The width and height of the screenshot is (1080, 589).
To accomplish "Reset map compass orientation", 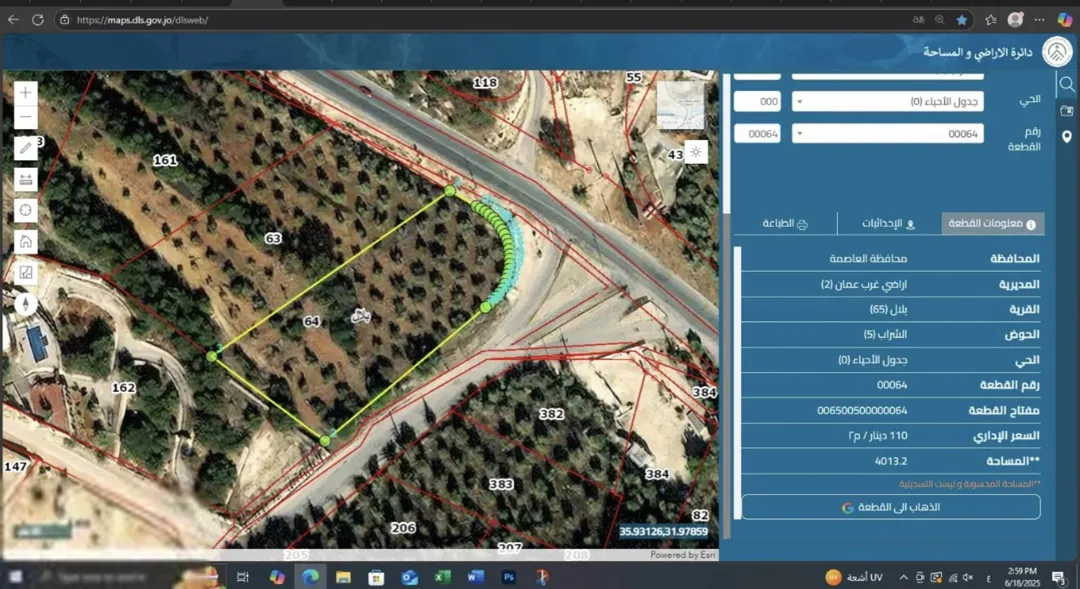I will tap(25, 304).
